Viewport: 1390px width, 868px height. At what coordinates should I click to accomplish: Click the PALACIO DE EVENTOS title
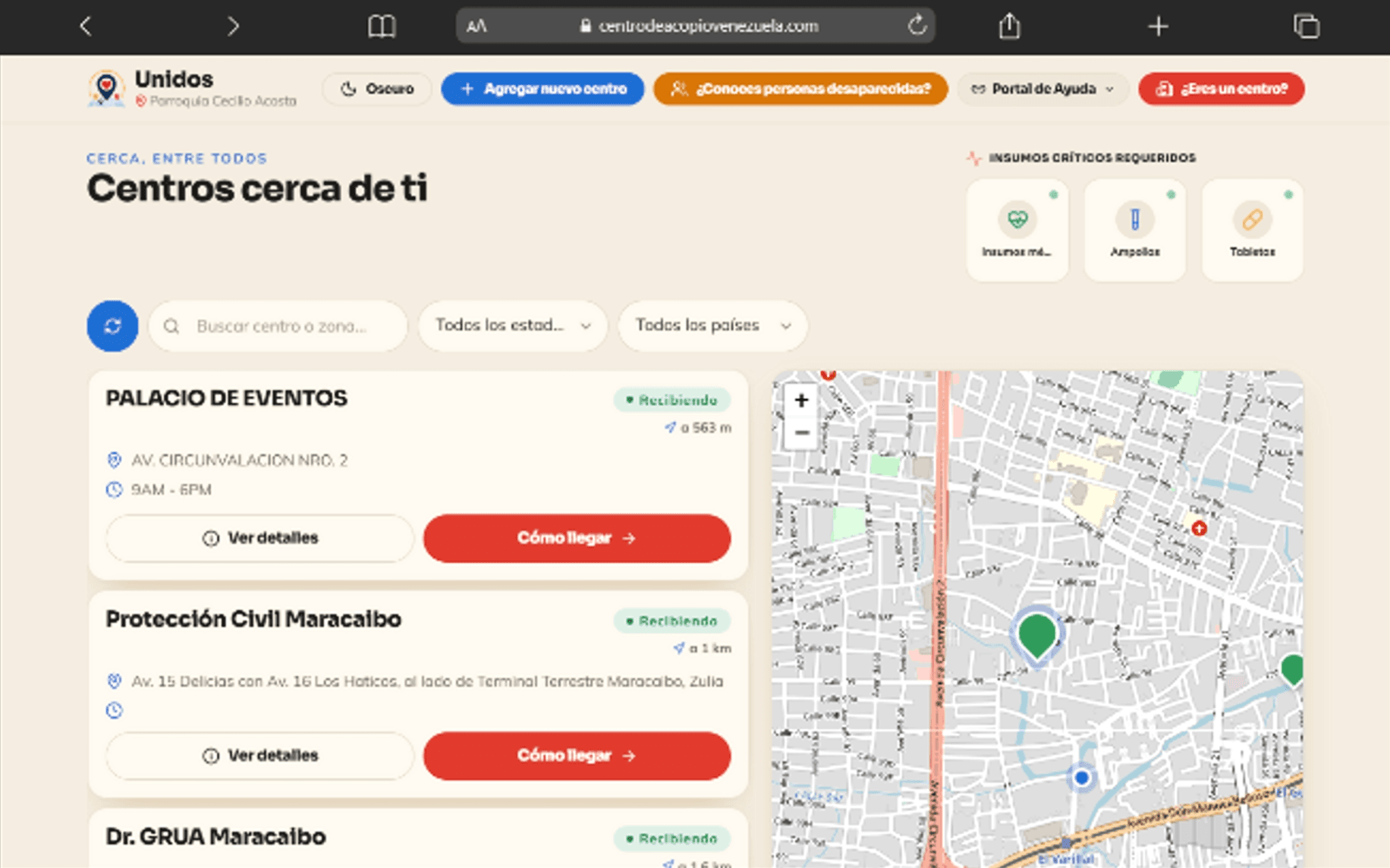[226, 398]
